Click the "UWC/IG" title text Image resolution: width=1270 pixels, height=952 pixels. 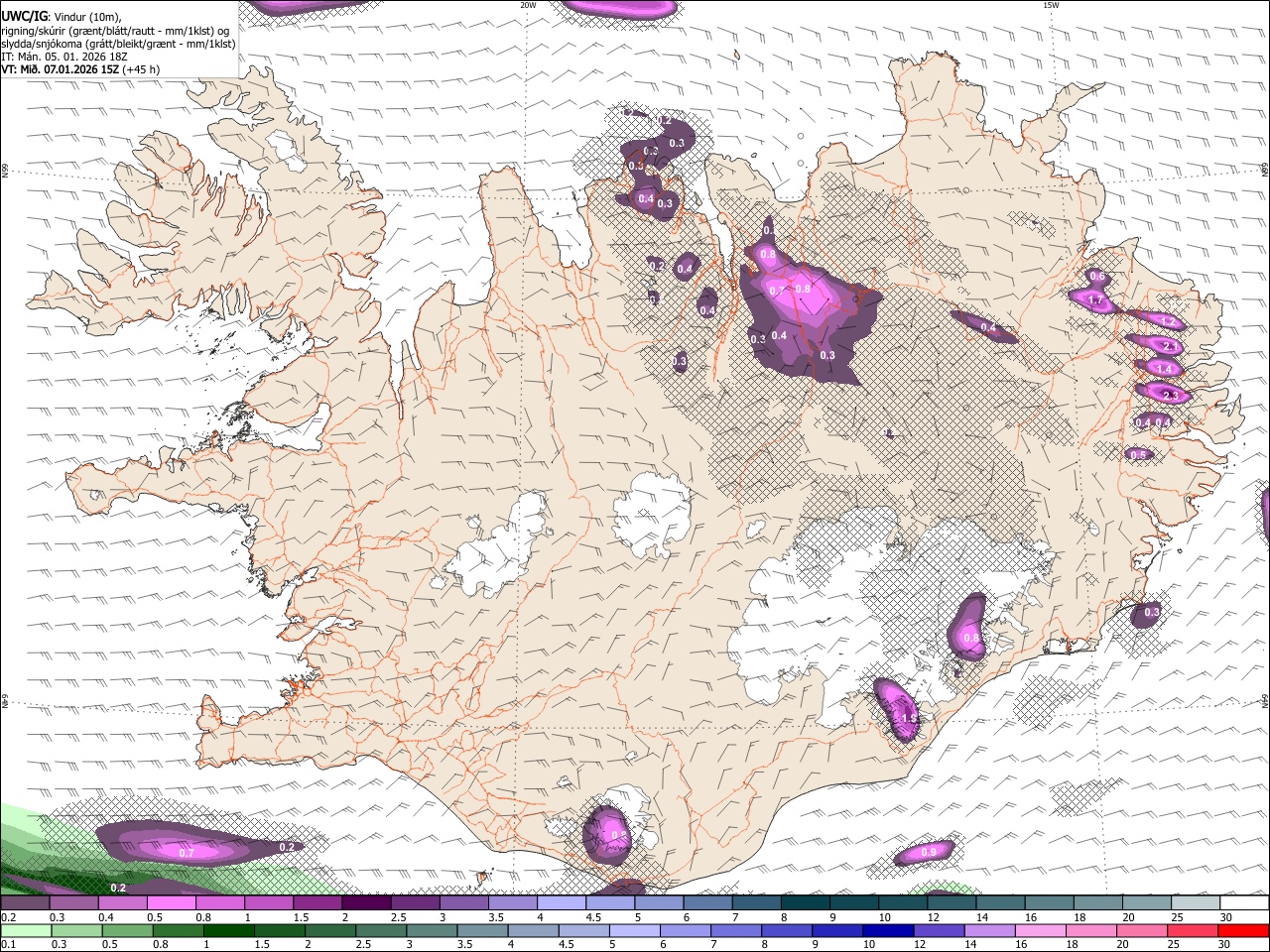[24, 16]
